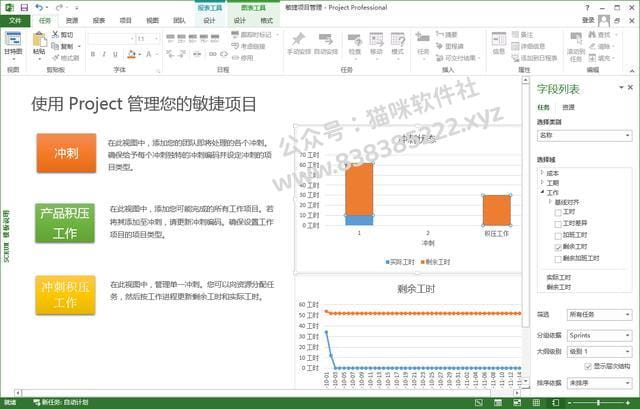Click the 剪切 cut scissors icon

[56, 35]
